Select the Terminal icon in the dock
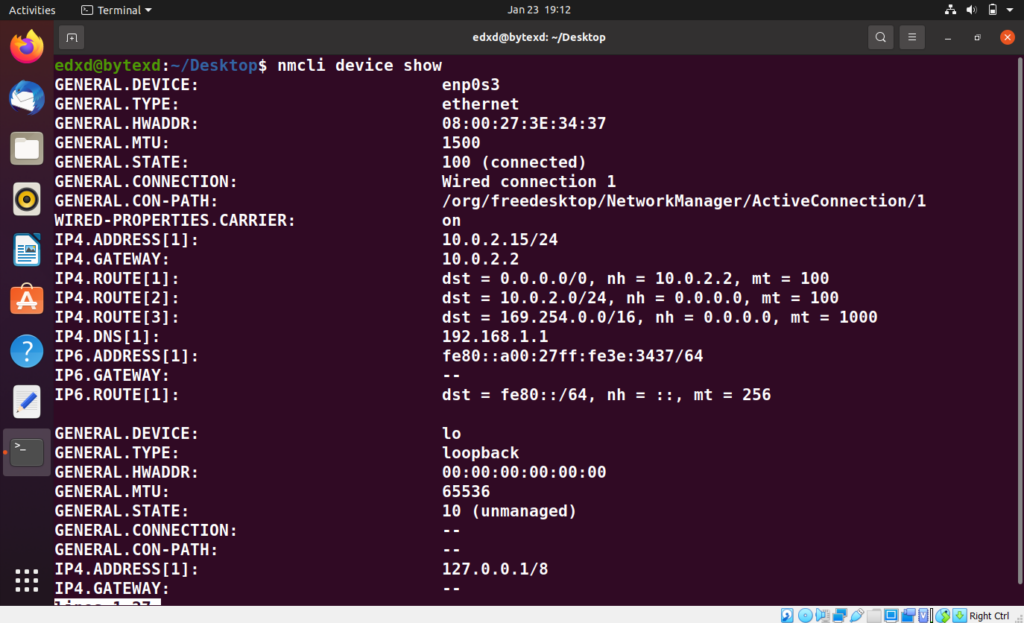 point(25,452)
